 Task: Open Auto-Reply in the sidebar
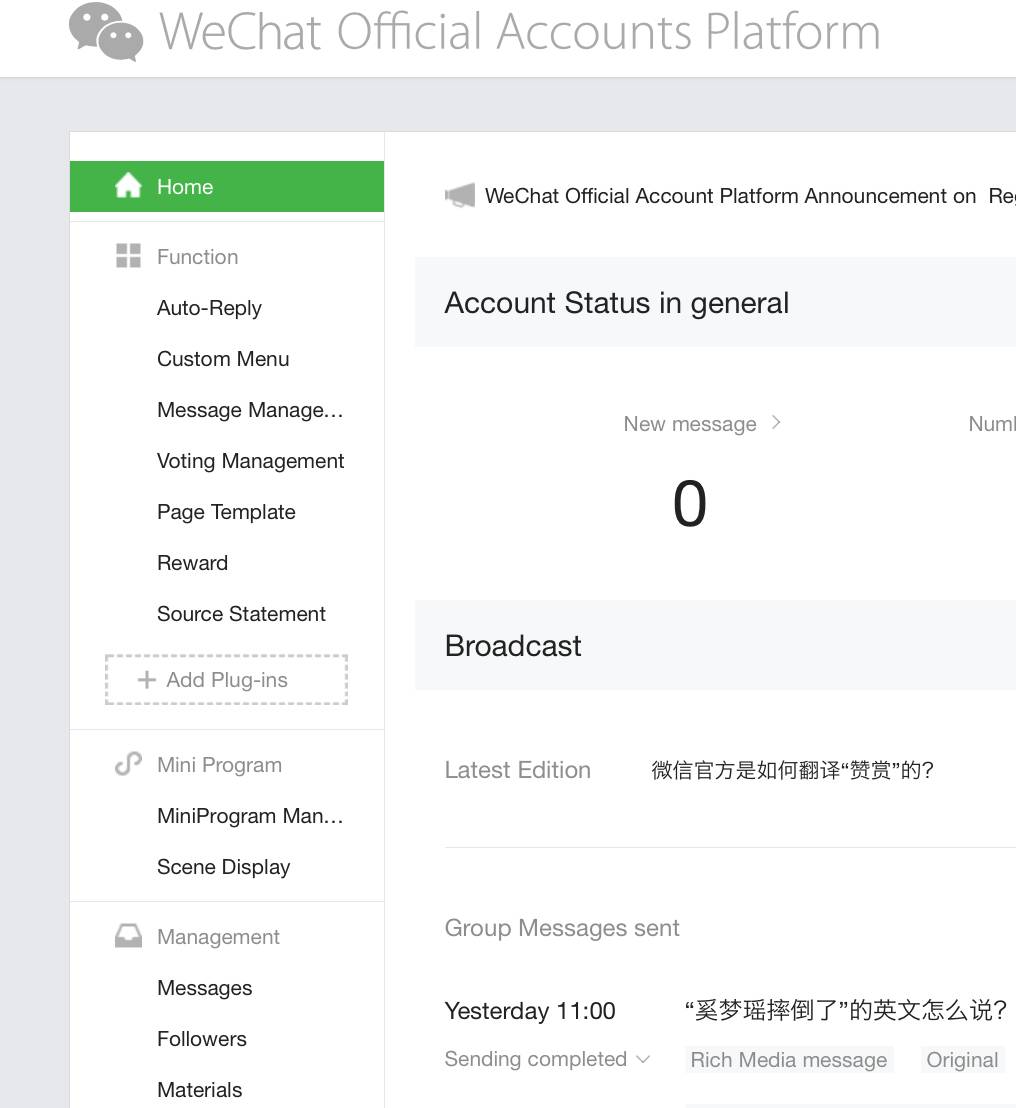tap(209, 308)
